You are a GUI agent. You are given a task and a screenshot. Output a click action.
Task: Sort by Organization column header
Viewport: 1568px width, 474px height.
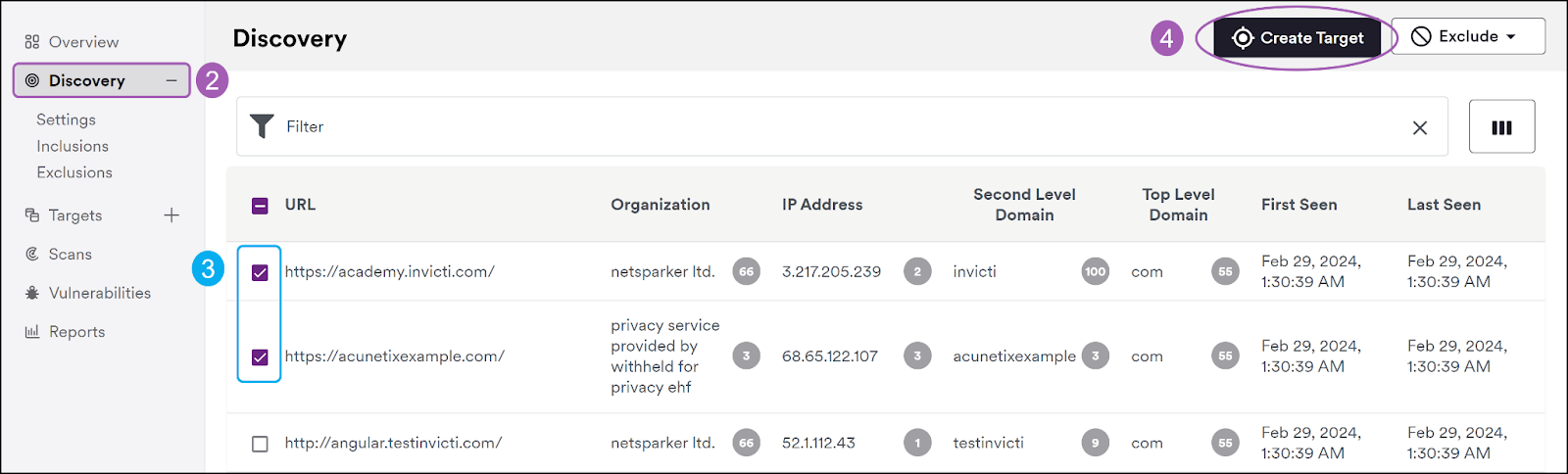pos(661,205)
